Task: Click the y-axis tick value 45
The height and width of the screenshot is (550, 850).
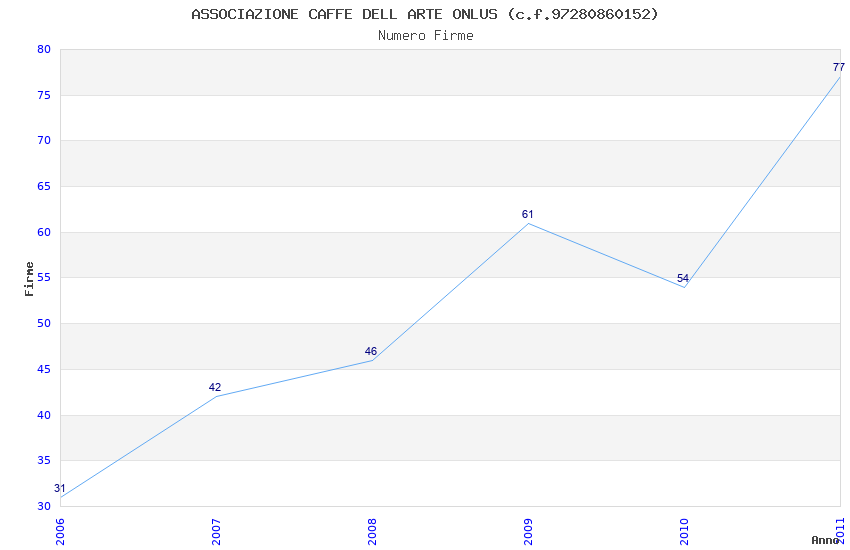Action: 44,370
